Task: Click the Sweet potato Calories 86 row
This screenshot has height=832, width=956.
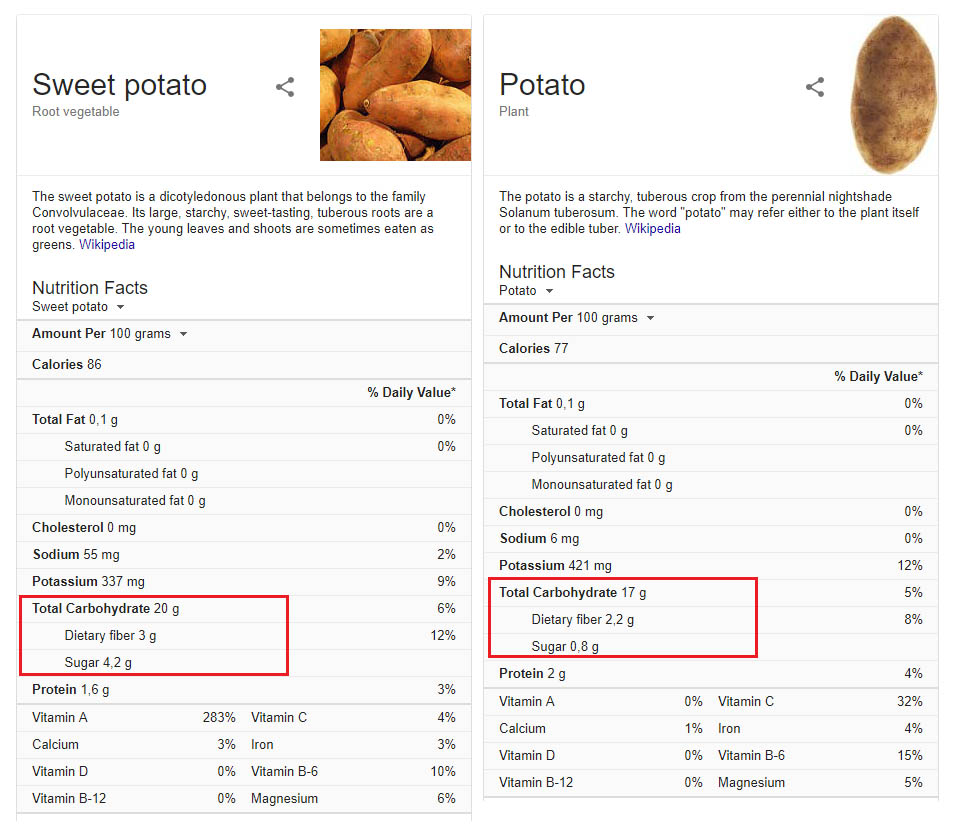Action: 244,364
